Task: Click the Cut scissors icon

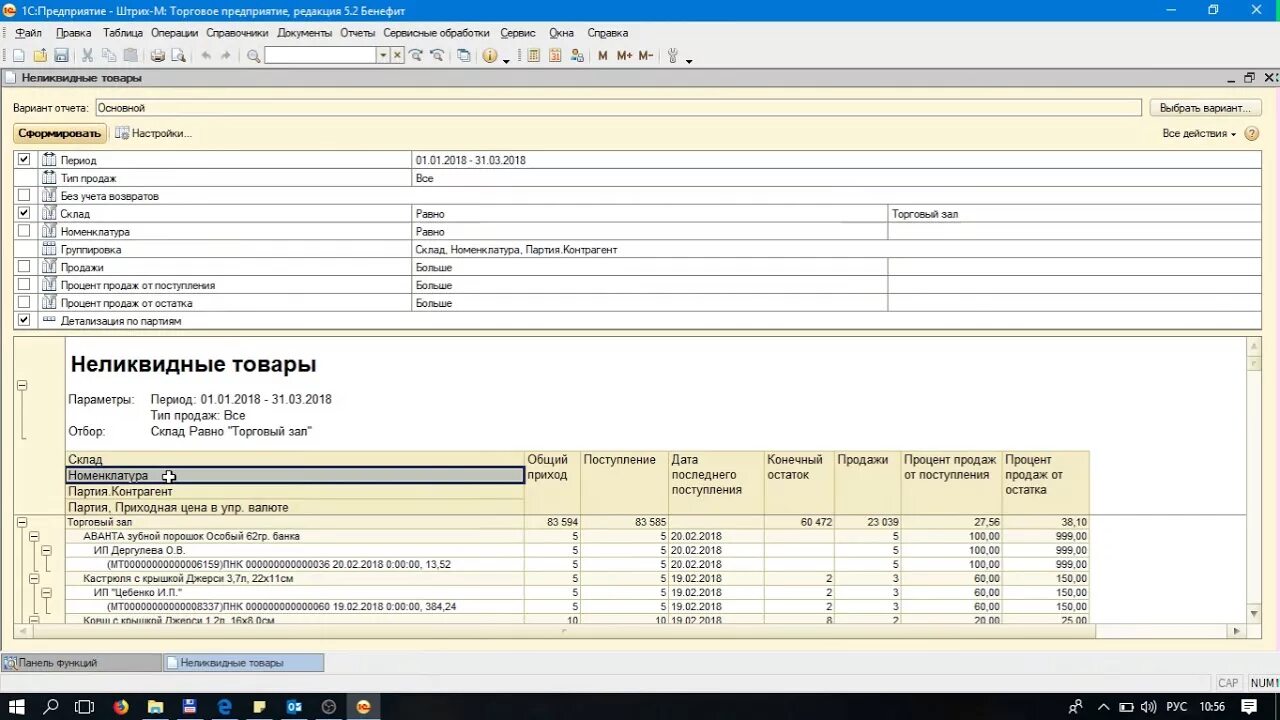Action: [88, 56]
